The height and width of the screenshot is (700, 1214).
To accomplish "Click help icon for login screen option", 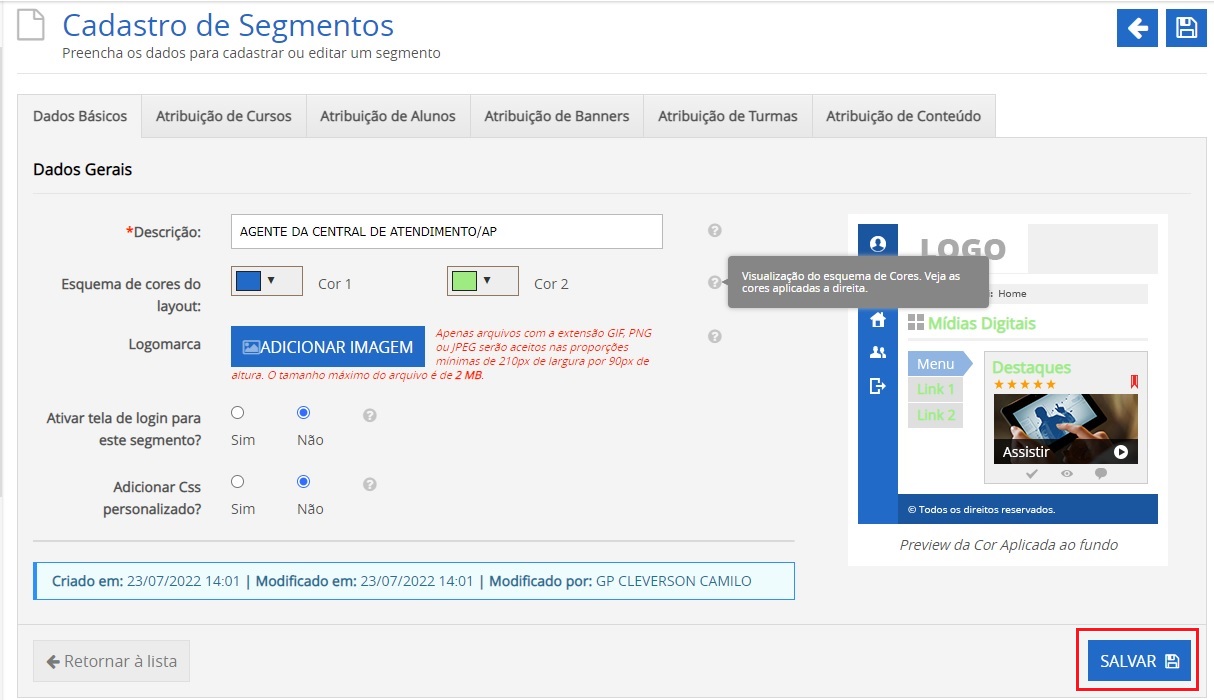I will coord(370,415).
